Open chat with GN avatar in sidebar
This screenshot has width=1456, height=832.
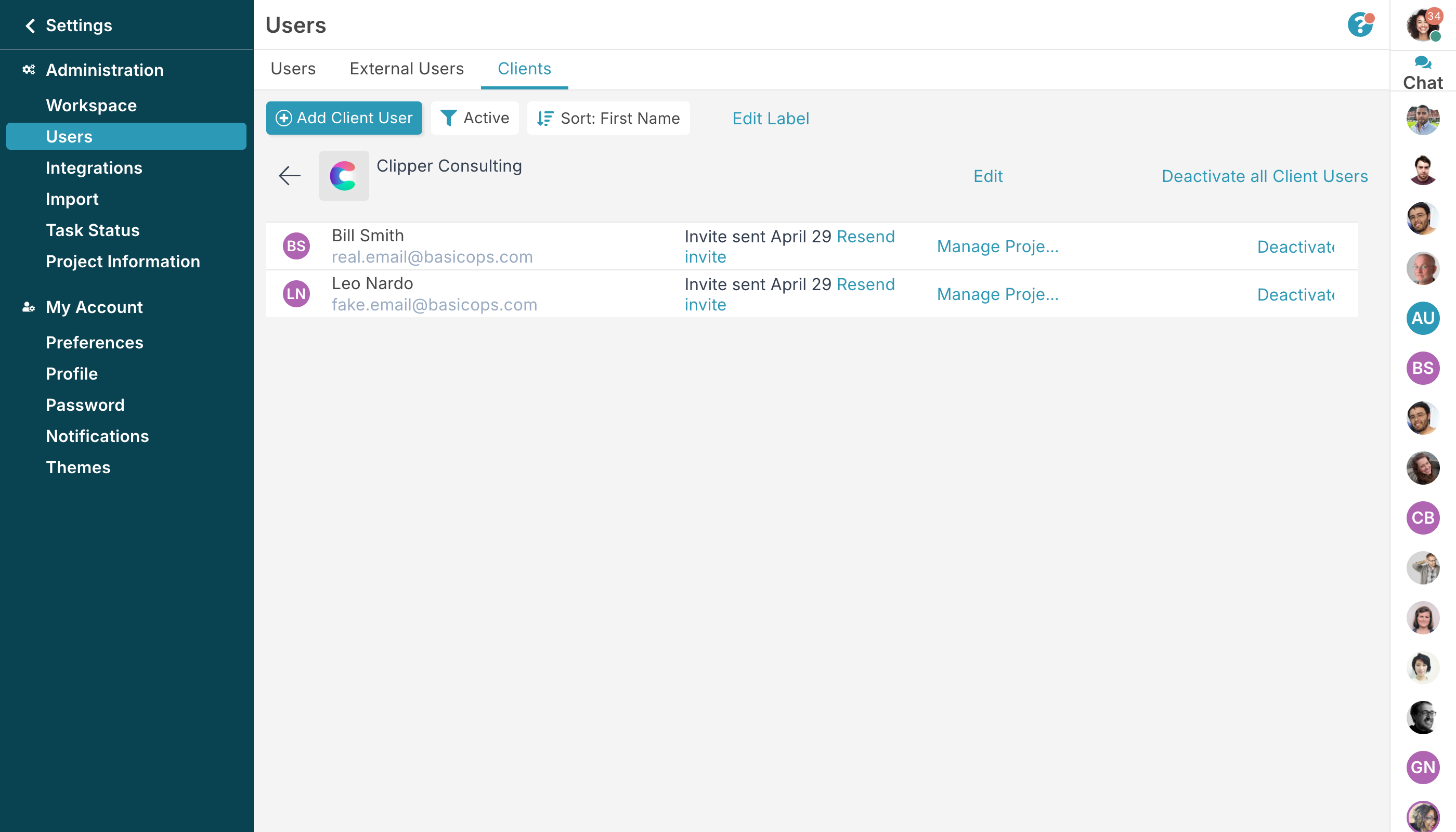click(x=1422, y=767)
